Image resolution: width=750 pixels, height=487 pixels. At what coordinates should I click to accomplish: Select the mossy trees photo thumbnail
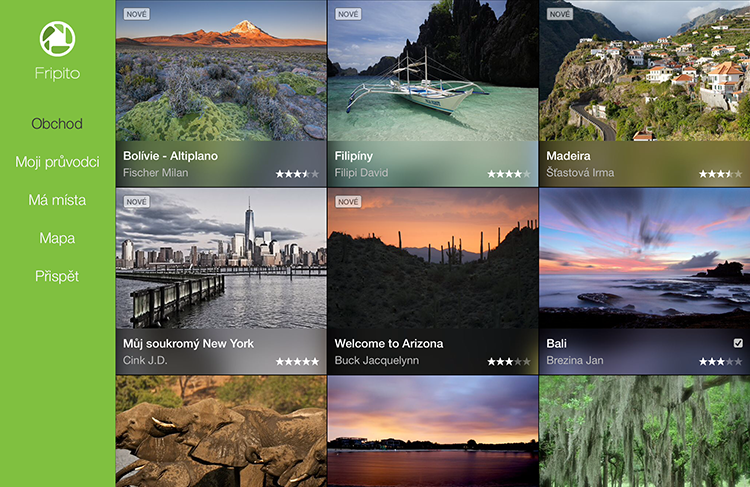point(644,431)
